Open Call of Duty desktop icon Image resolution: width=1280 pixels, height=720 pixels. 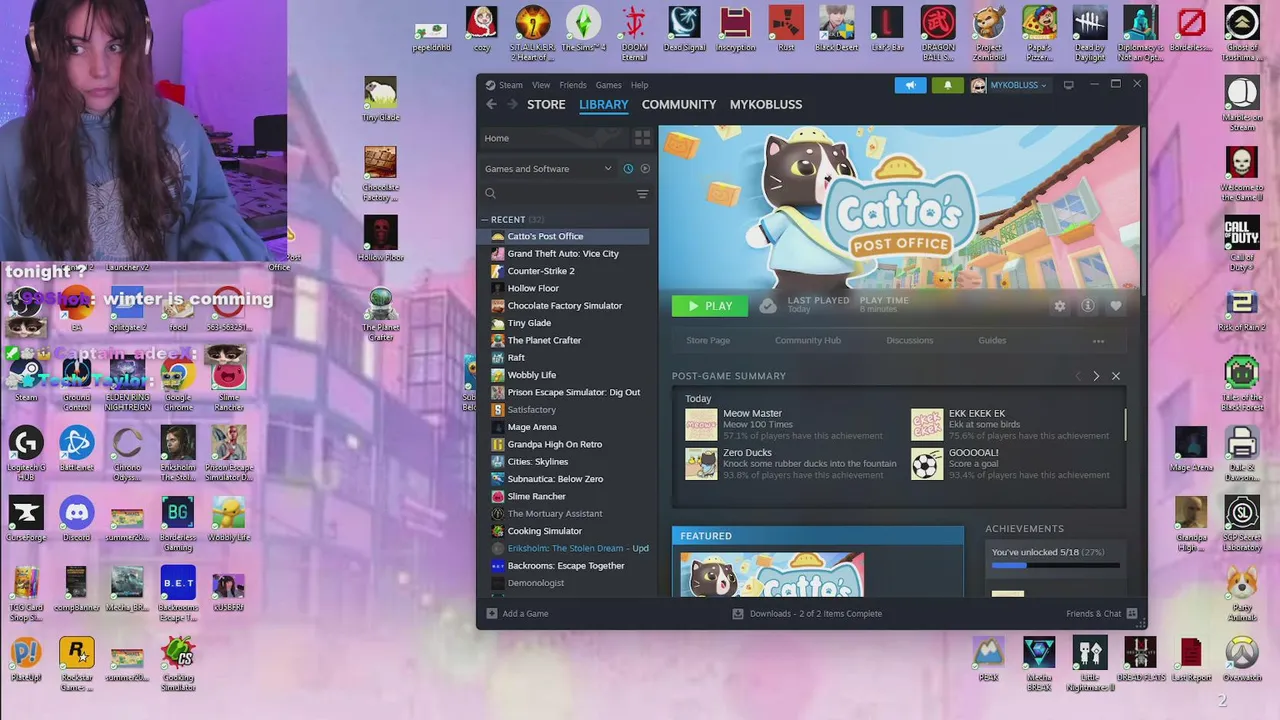coord(1242,243)
